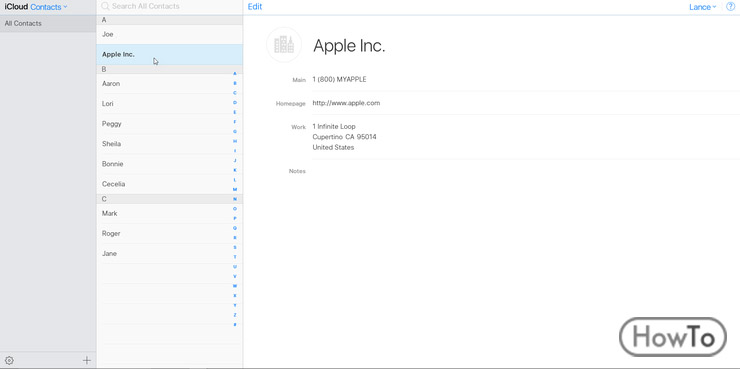Select the contact Jane
Viewport: 740px width, 369px height.
170,253
